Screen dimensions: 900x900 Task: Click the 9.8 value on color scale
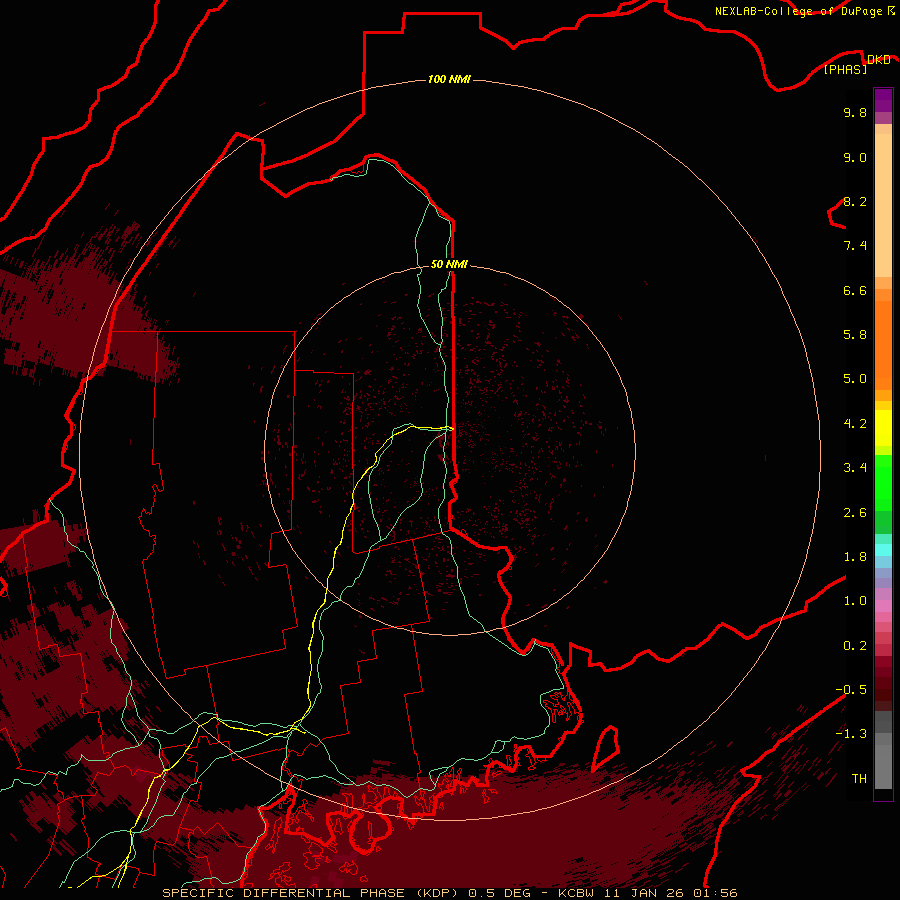855,112
